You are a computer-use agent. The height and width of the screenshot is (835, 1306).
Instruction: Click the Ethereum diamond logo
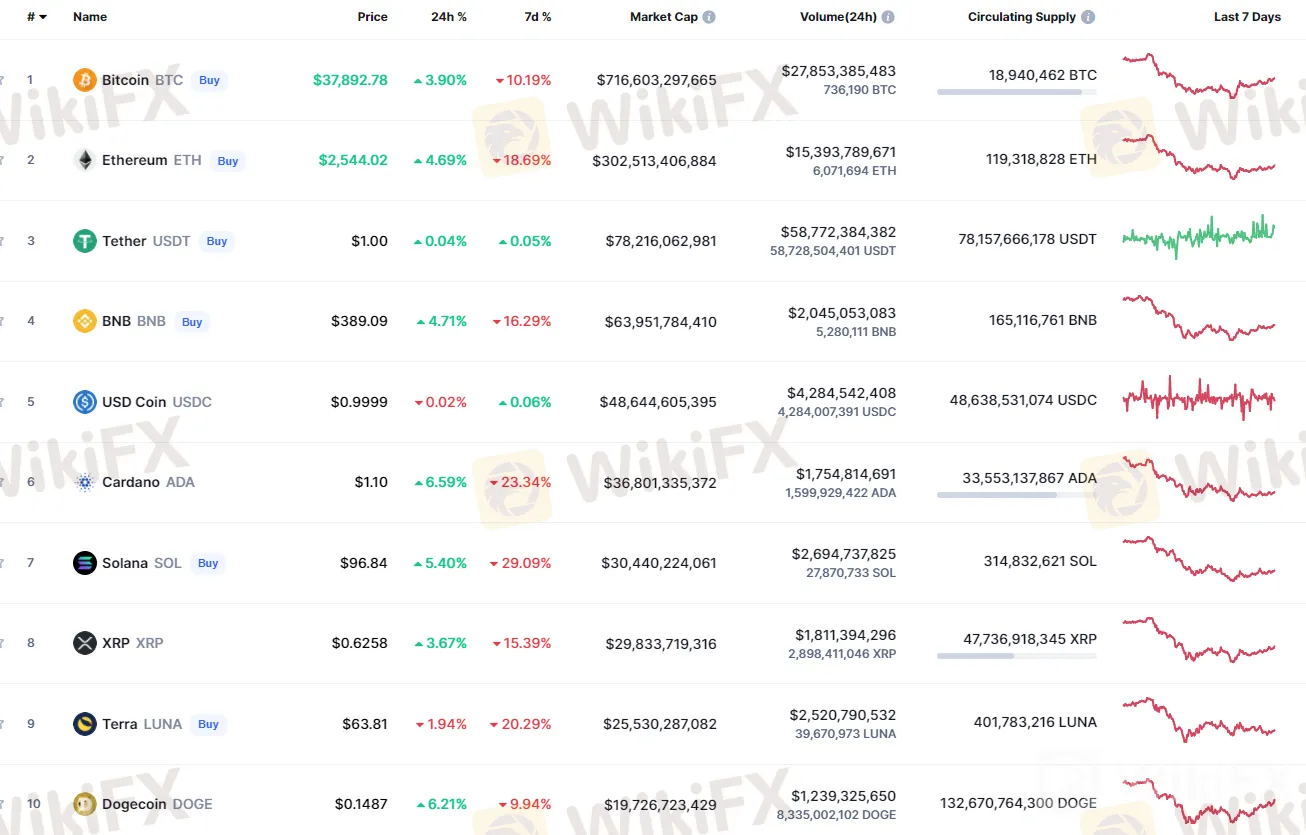85,160
